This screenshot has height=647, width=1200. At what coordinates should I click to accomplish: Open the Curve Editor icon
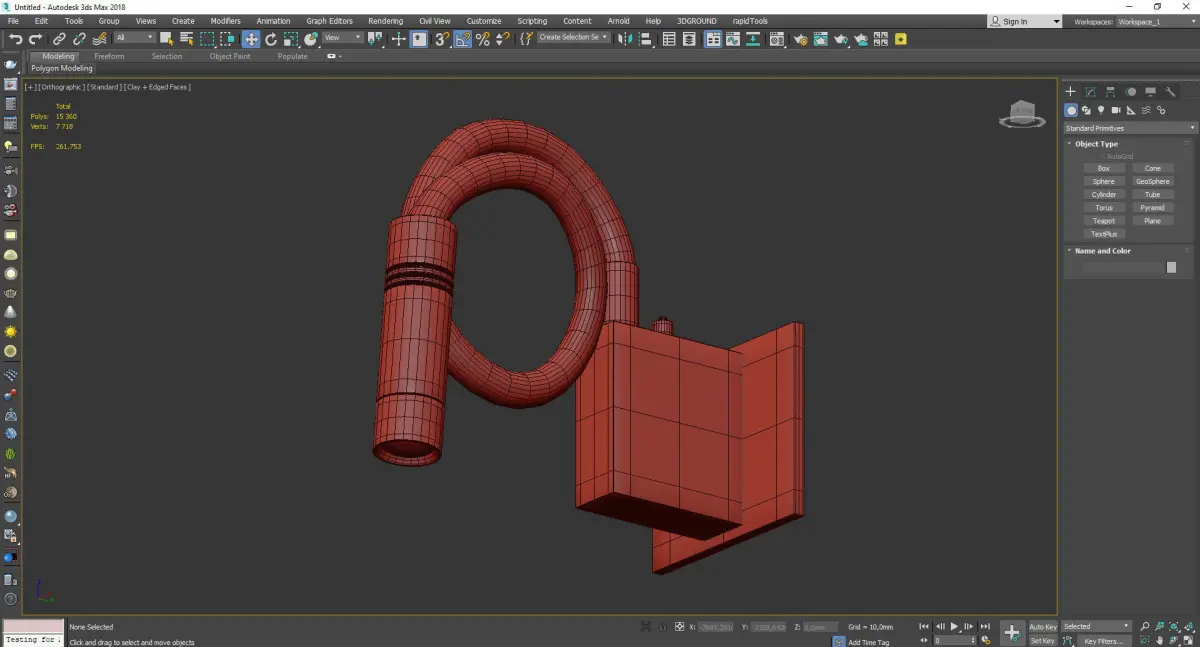pos(732,39)
